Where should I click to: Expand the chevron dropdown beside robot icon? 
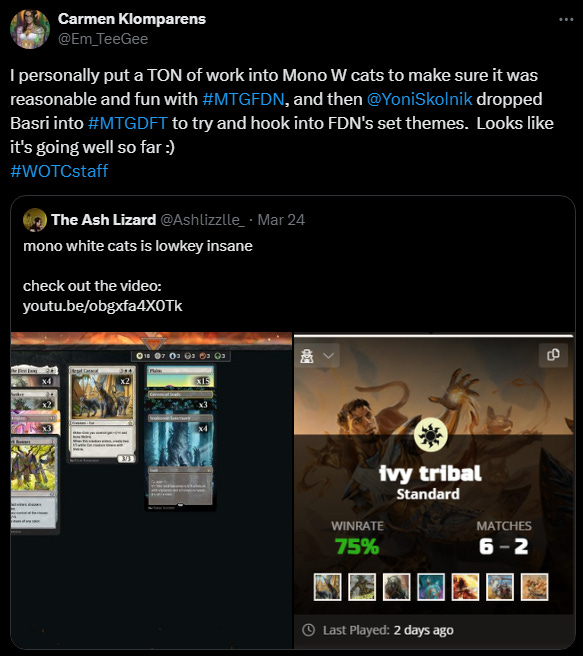pos(329,356)
